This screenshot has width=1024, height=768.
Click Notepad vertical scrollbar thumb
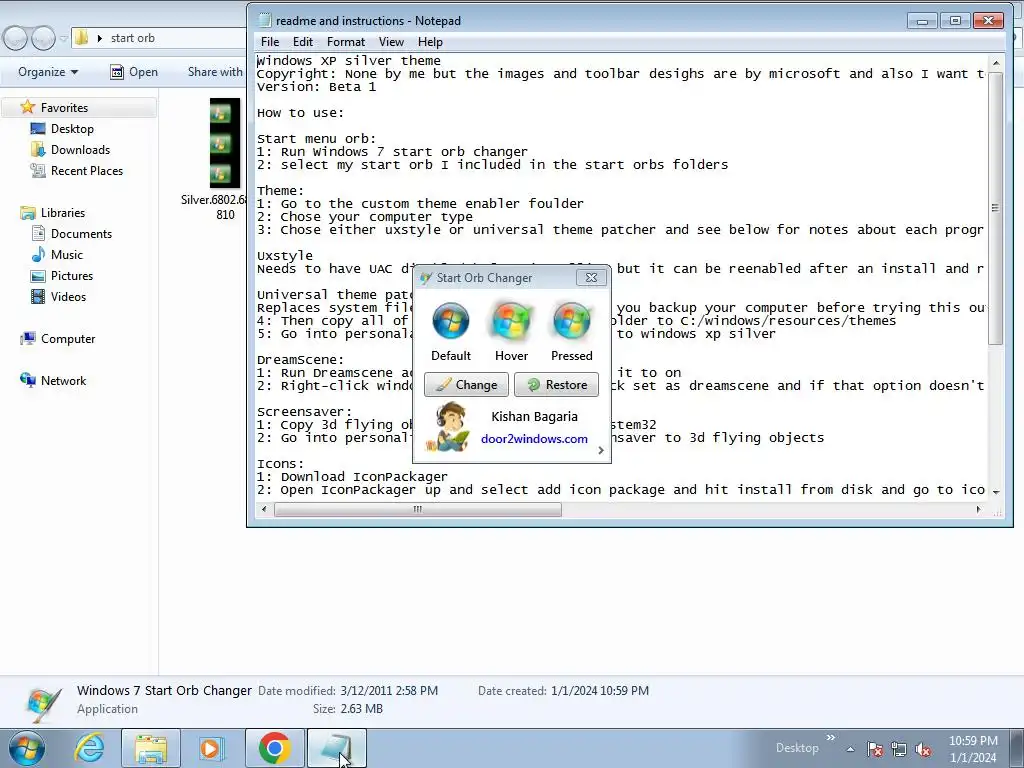(x=995, y=208)
